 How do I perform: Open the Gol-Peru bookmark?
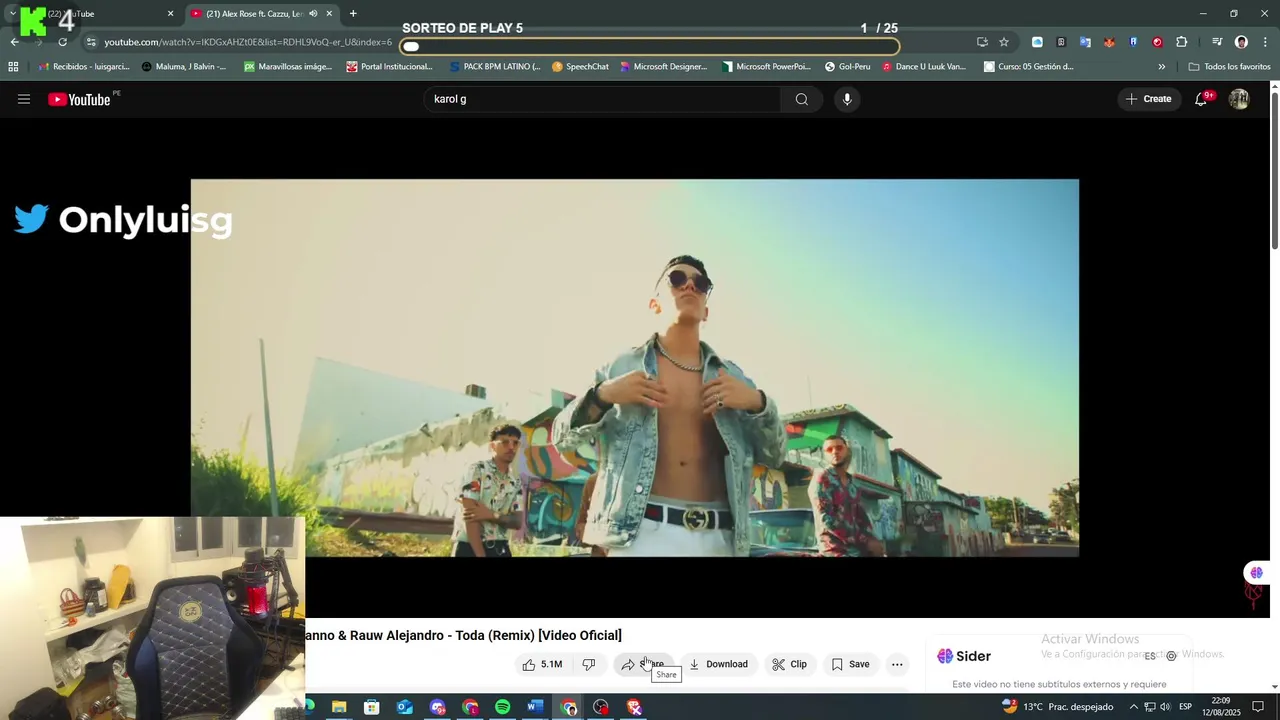click(x=847, y=67)
